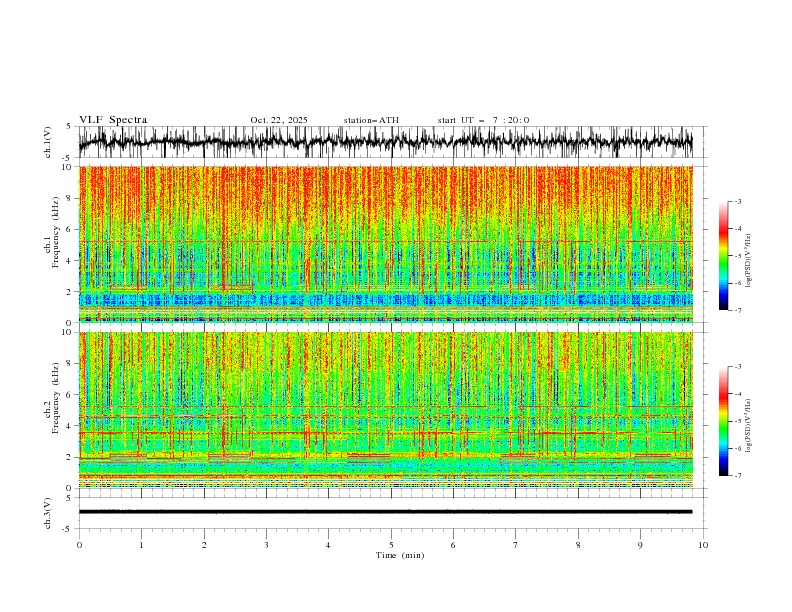Click the ch.1 spectrogram color bar
Screen dimensions: 792x612
click(x=724, y=256)
